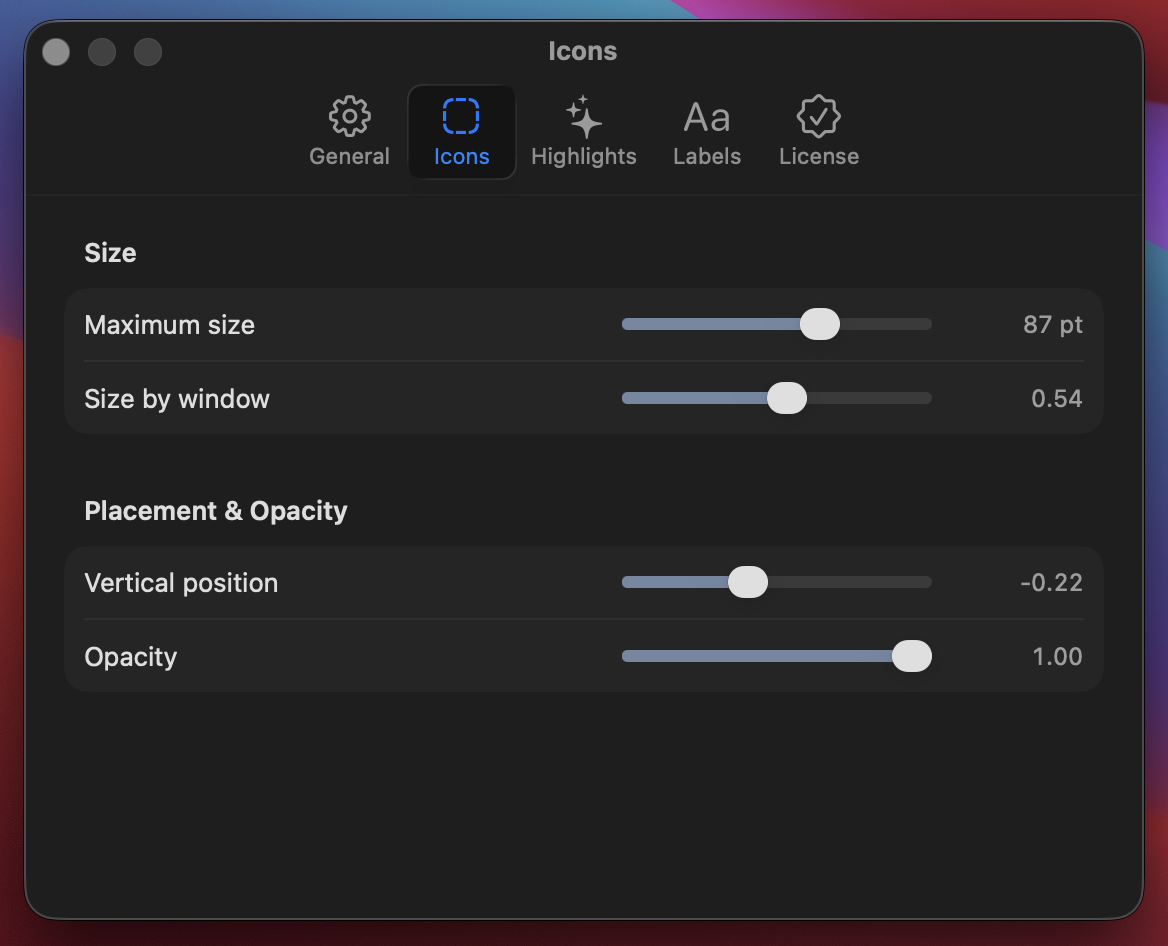The height and width of the screenshot is (946, 1168).
Task: Click the Placement & Opacity heading
Action: point(216,511)
